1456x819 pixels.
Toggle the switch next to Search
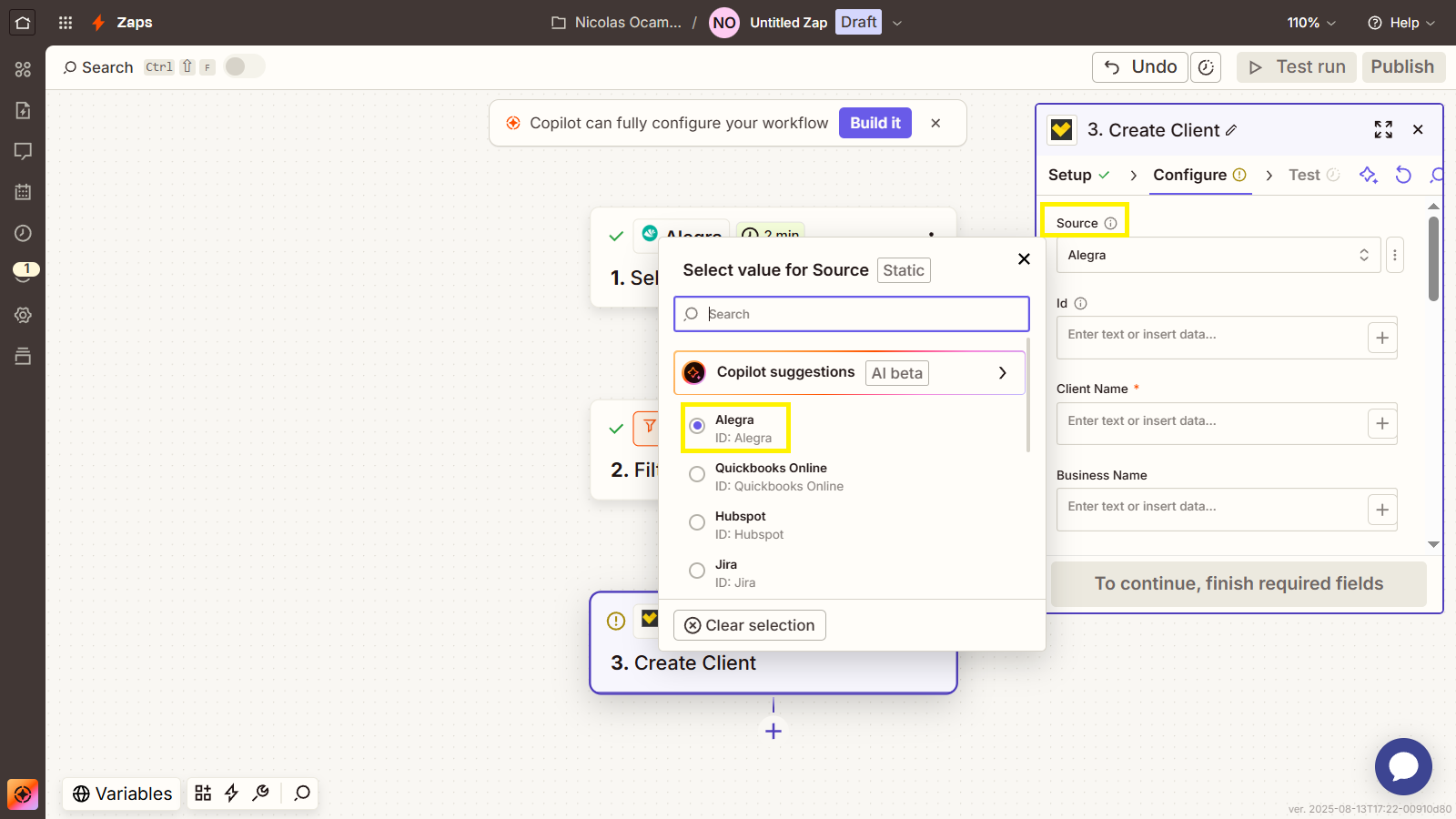click(x=244, y=66)
